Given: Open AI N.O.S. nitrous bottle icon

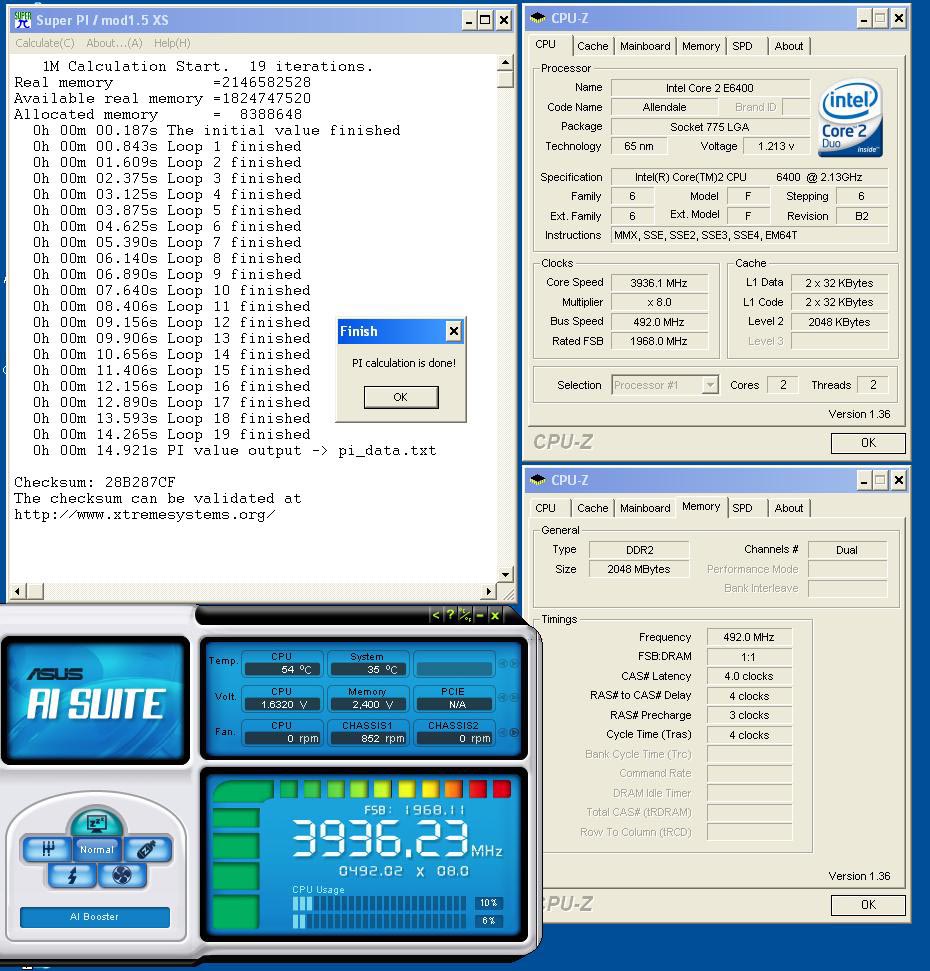Looking at the screenshot, I should 147,849.
